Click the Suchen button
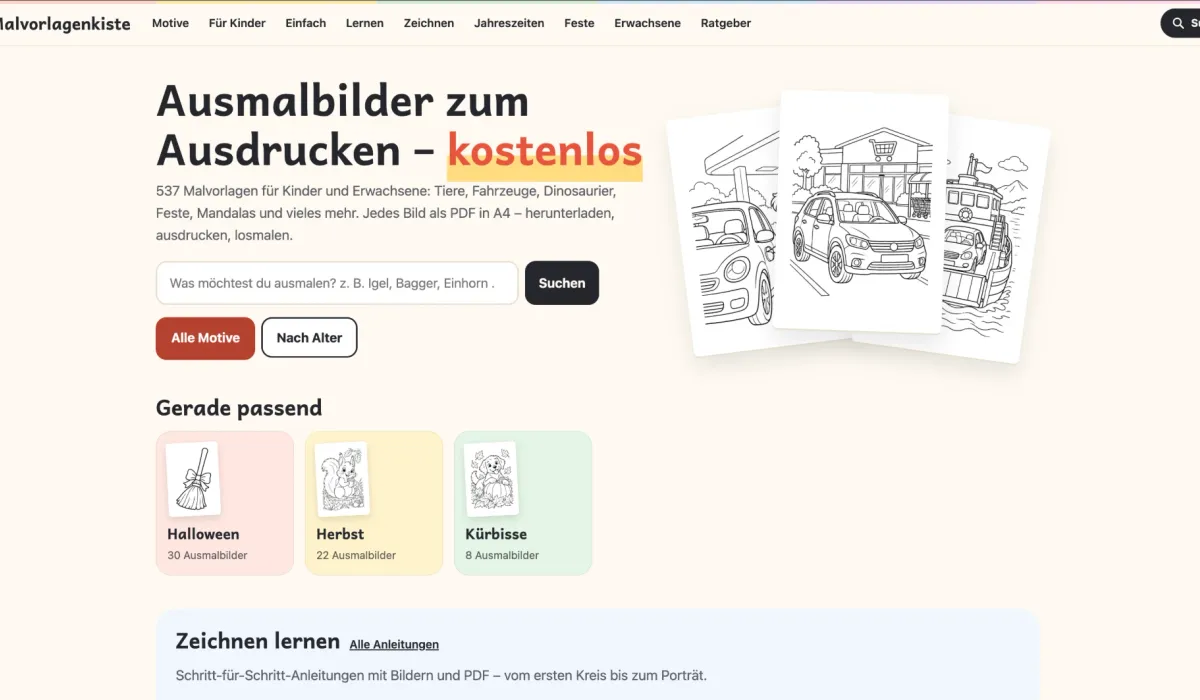Screen dimensions: 1200x700 (x=562, y=283)
